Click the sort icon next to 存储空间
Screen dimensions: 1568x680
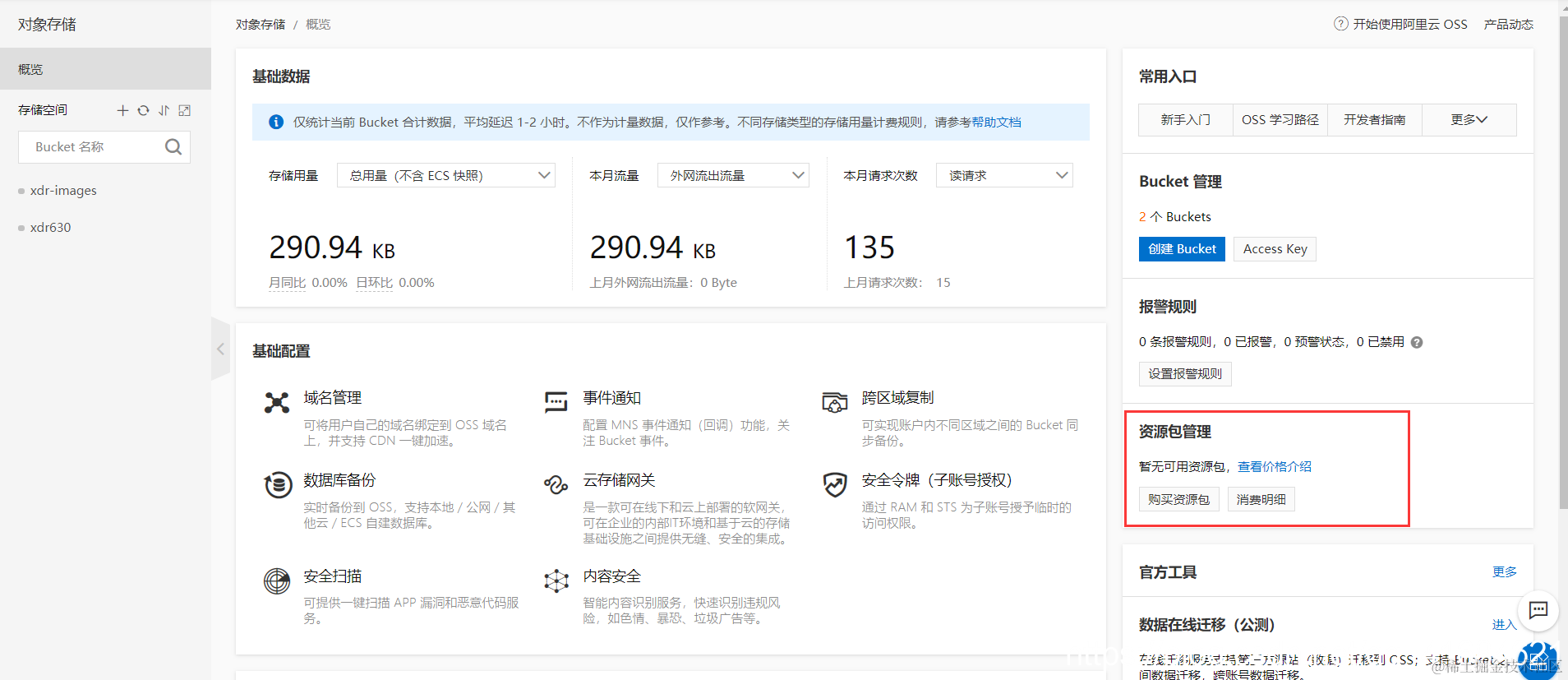tap(164, 110)
